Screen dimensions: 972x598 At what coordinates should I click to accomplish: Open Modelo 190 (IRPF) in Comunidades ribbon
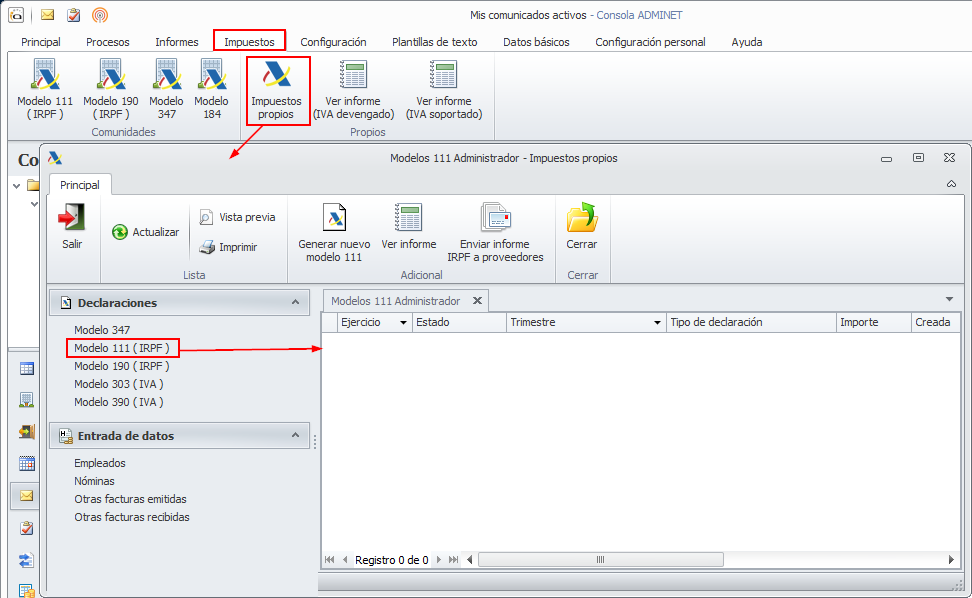pos(111,89)
